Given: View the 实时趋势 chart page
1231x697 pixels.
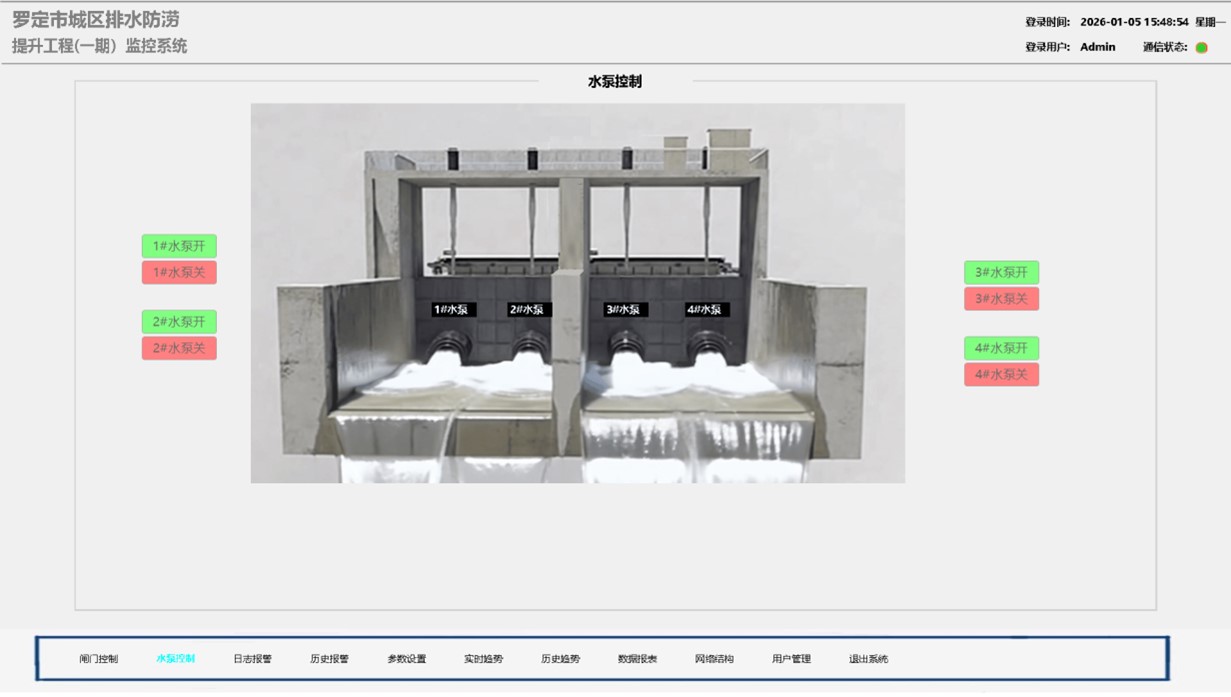Looking at the screenshot, I should (484, 659).
